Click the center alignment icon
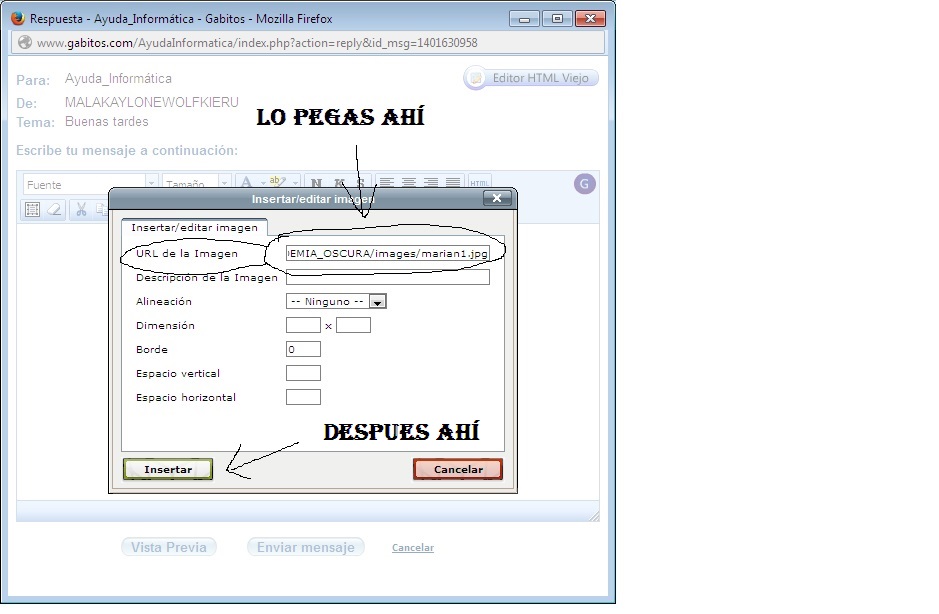Viewport: 939px width, 614px height. point(409,183)
